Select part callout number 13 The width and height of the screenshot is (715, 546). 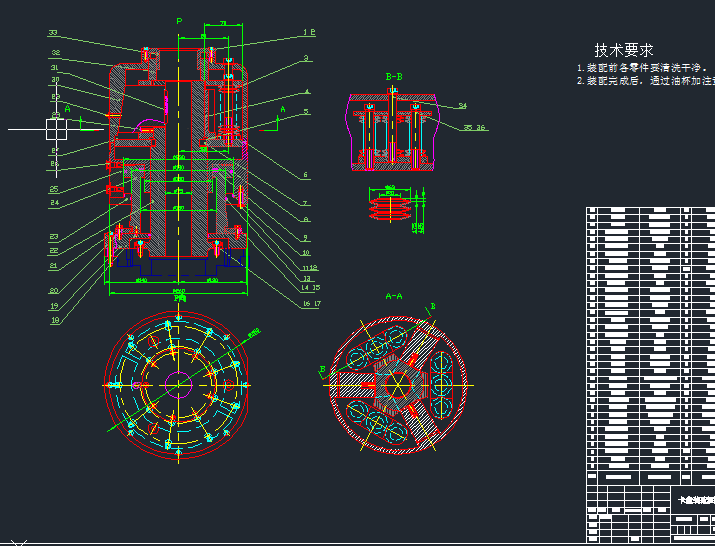pos(305,278)
